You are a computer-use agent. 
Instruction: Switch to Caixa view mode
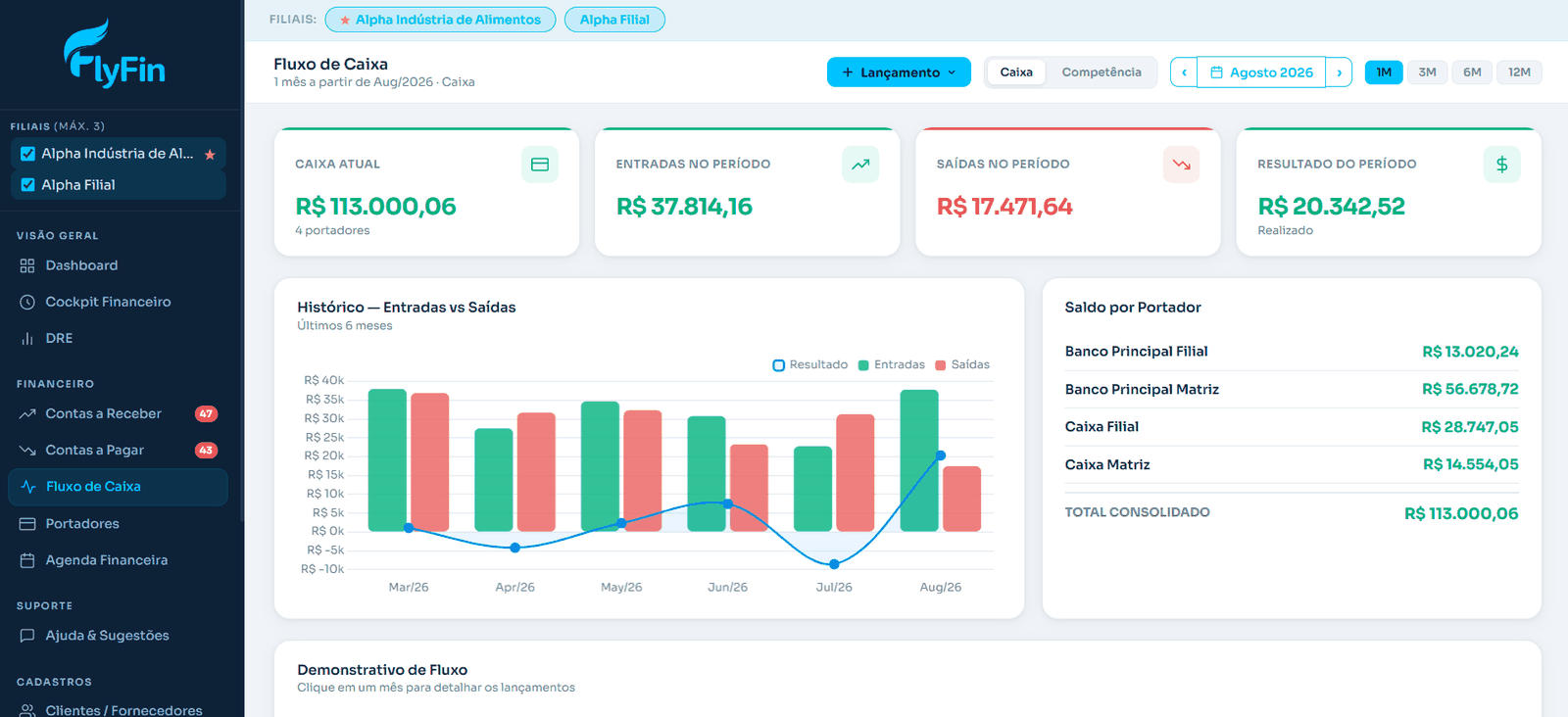pos(1016,72)
